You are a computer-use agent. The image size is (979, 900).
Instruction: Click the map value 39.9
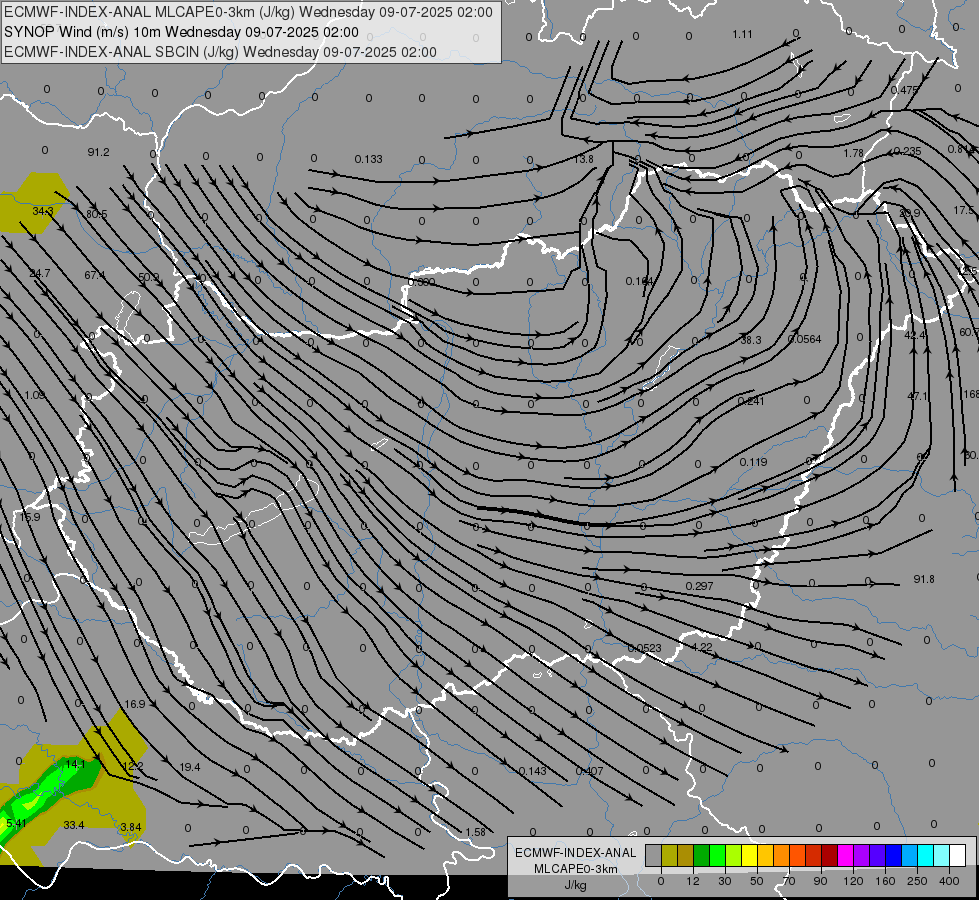[x=910, y=214]
